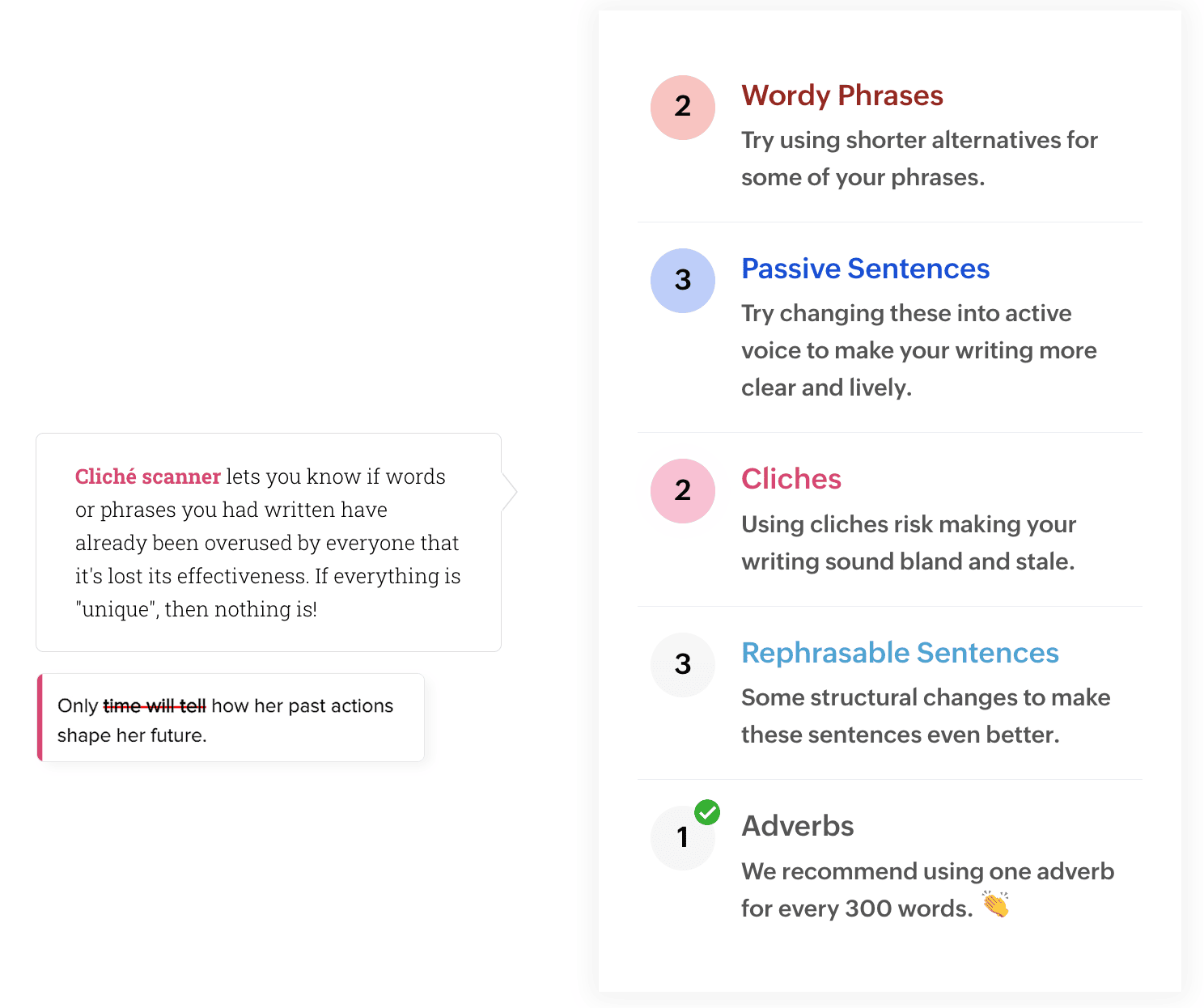Click the Rephrasable Sentences count badge
Image resolution: width=1204 pixels, height=1008 pixels.
tap(683, 665)
